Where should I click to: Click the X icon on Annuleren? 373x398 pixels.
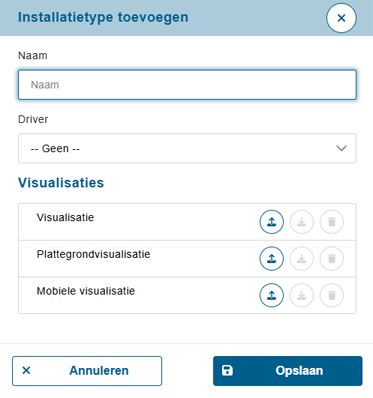click(x=26, y=370)
